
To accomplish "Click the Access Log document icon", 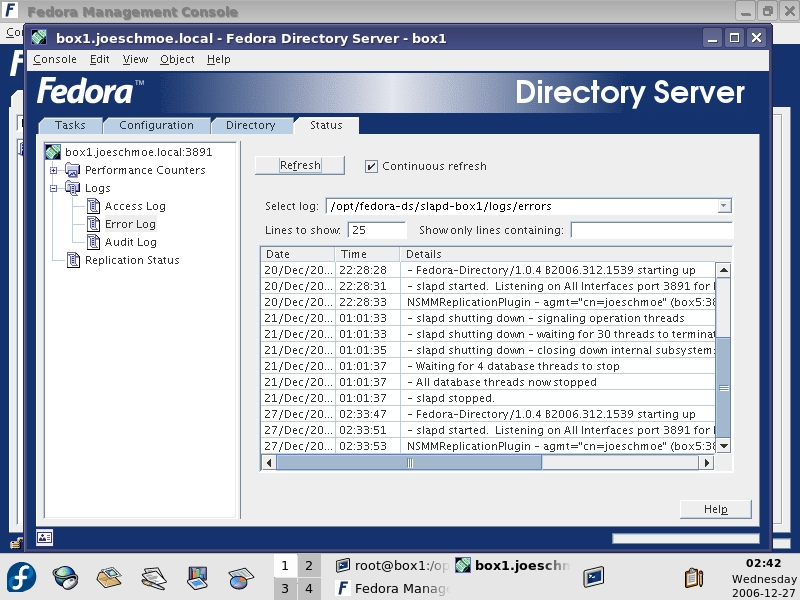I will (91, 206).
